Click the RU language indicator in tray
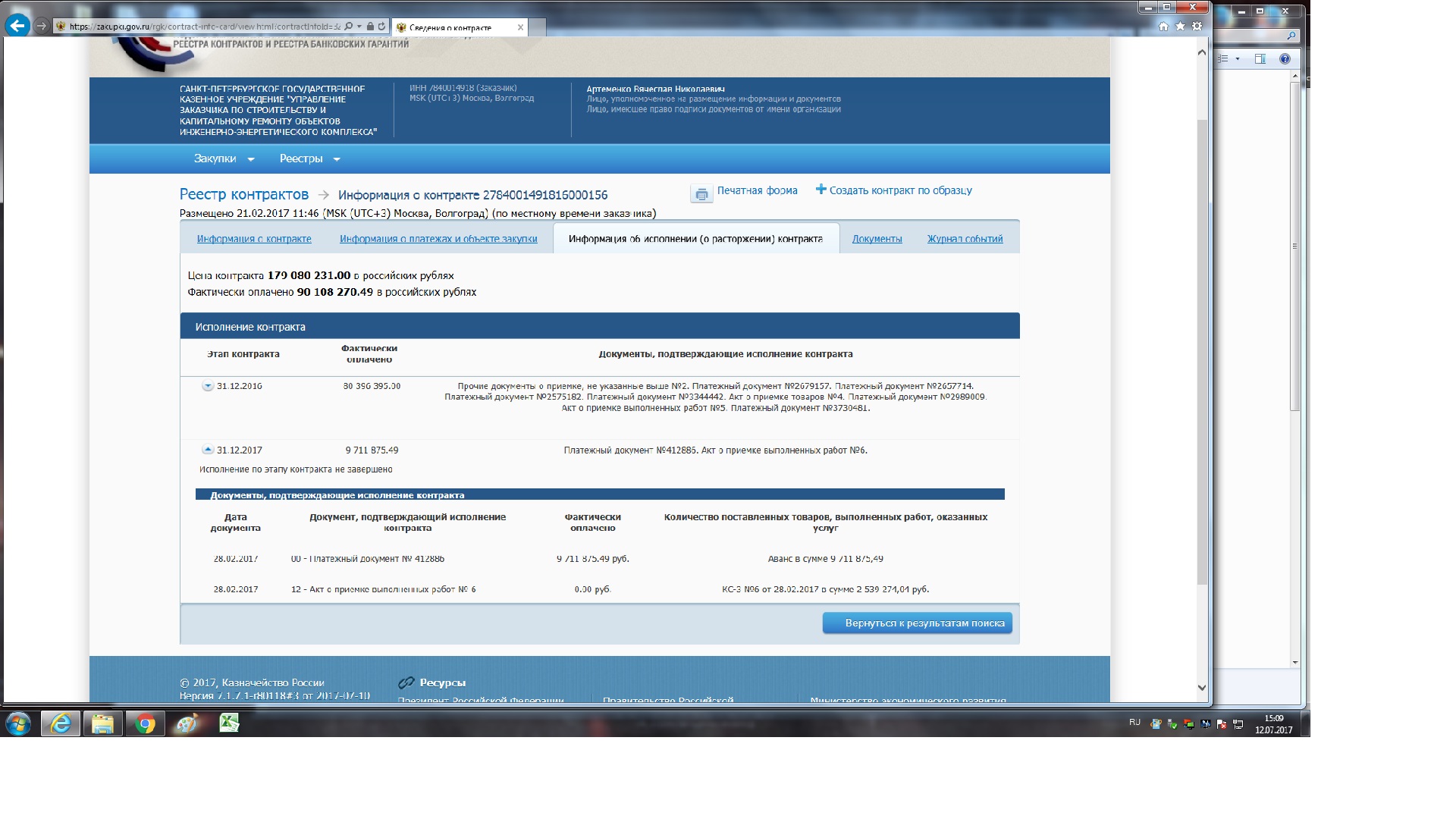 coord(1134,722)
